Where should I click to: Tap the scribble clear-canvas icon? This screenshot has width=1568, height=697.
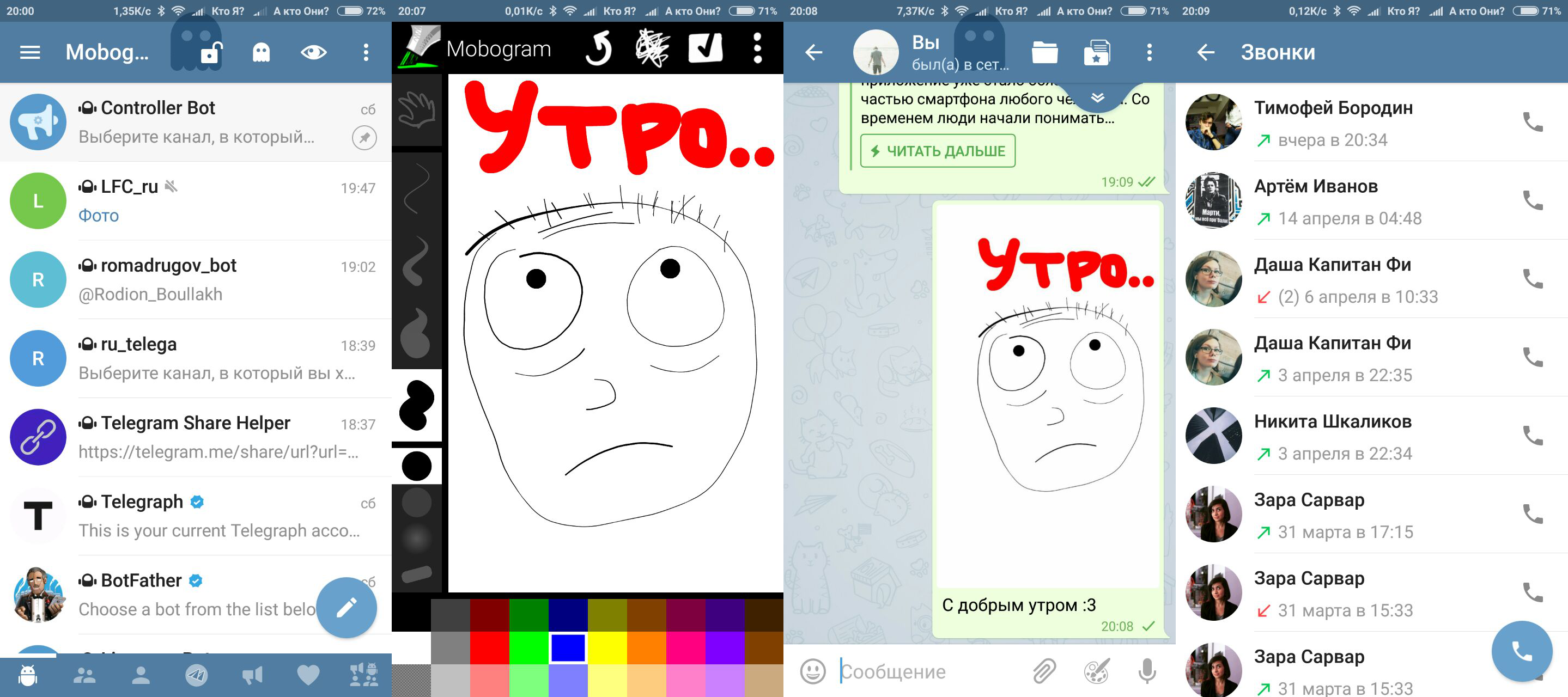(x=652, y=48)
